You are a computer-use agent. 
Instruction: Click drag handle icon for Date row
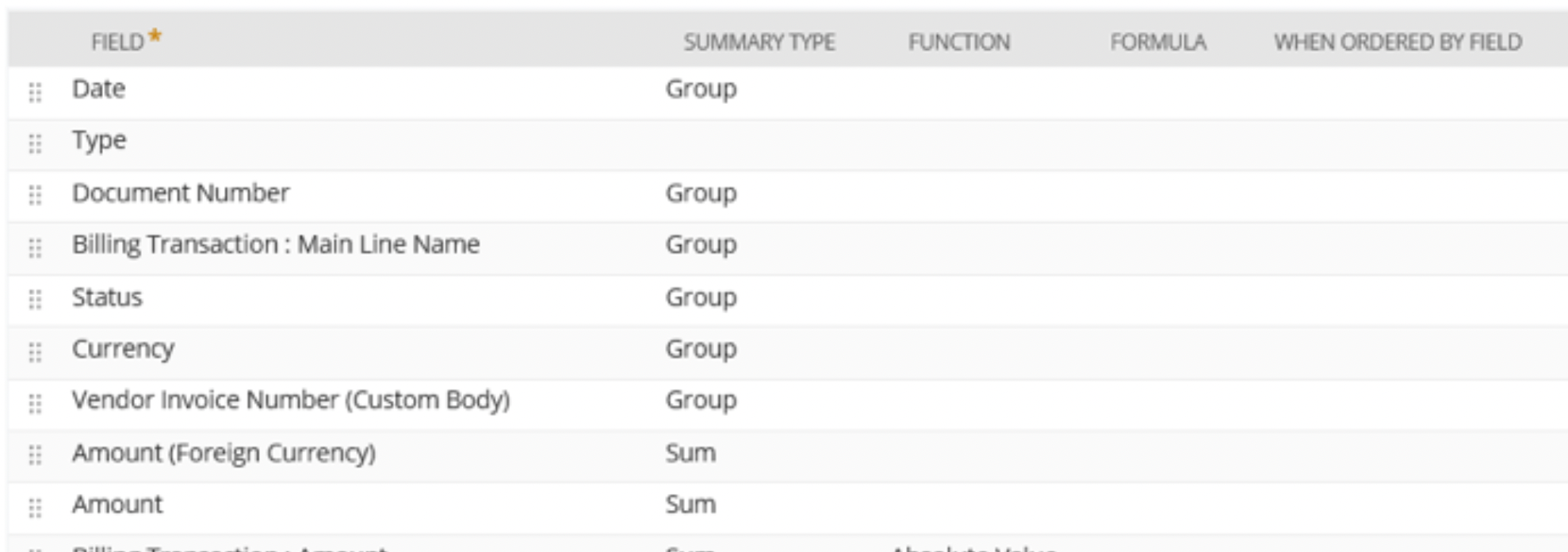click(x=35, y=92)
